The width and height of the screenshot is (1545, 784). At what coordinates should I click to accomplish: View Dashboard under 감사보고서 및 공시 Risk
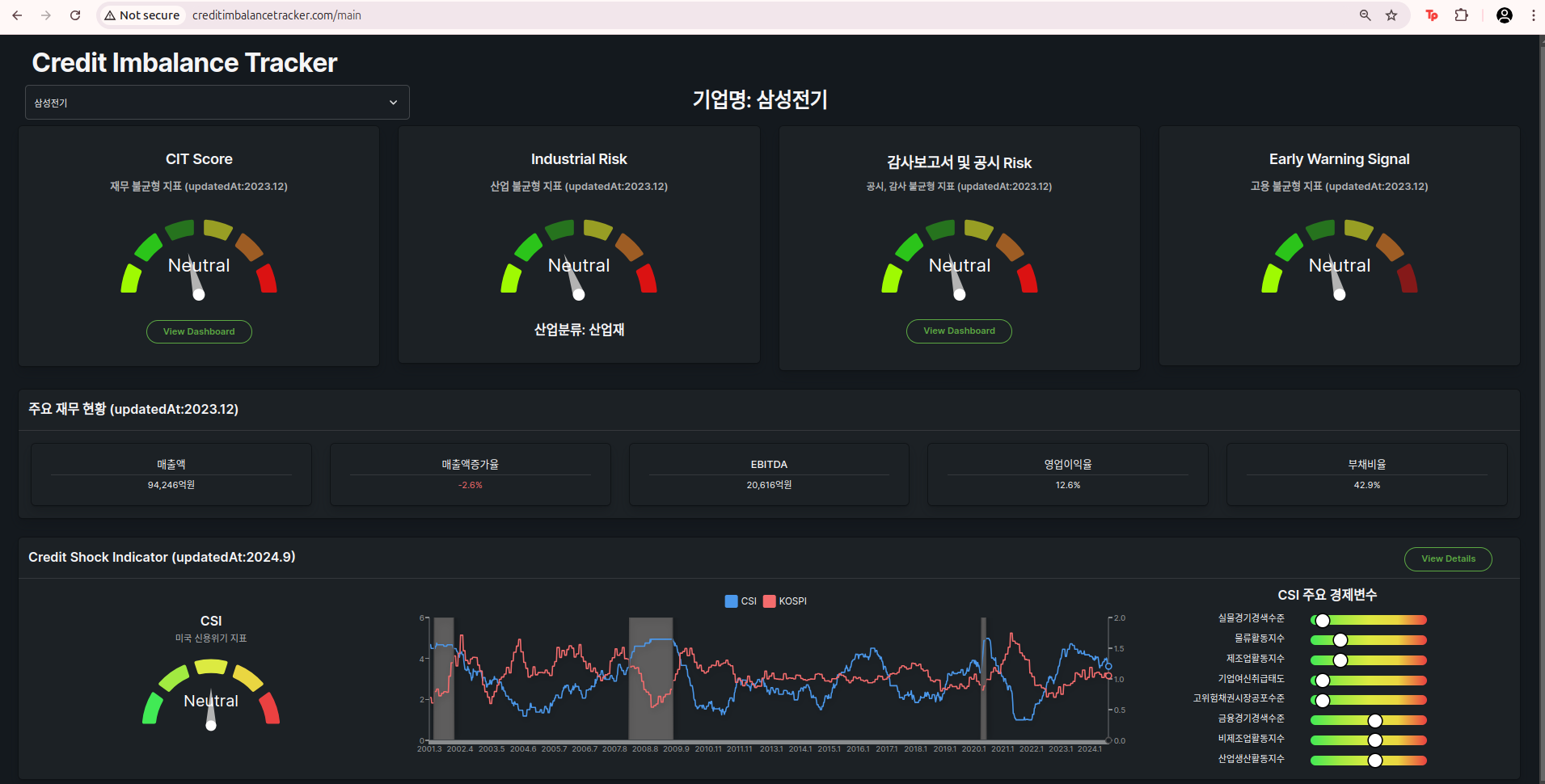(x=959, y=331)
